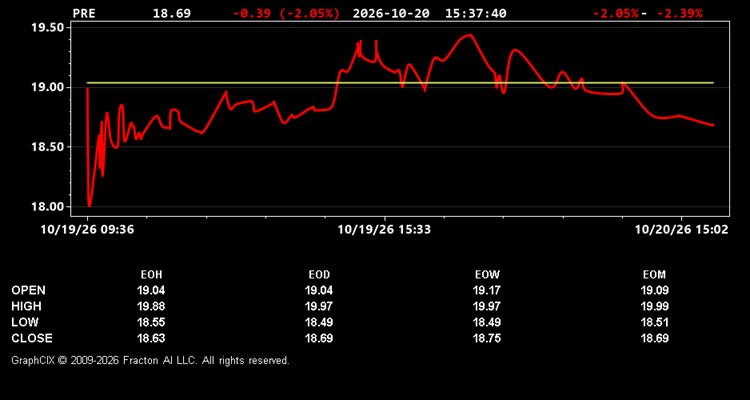This screenshot has width=750, height=400.
Task: Select EOW close value 18.75
Action: (487, 338)
